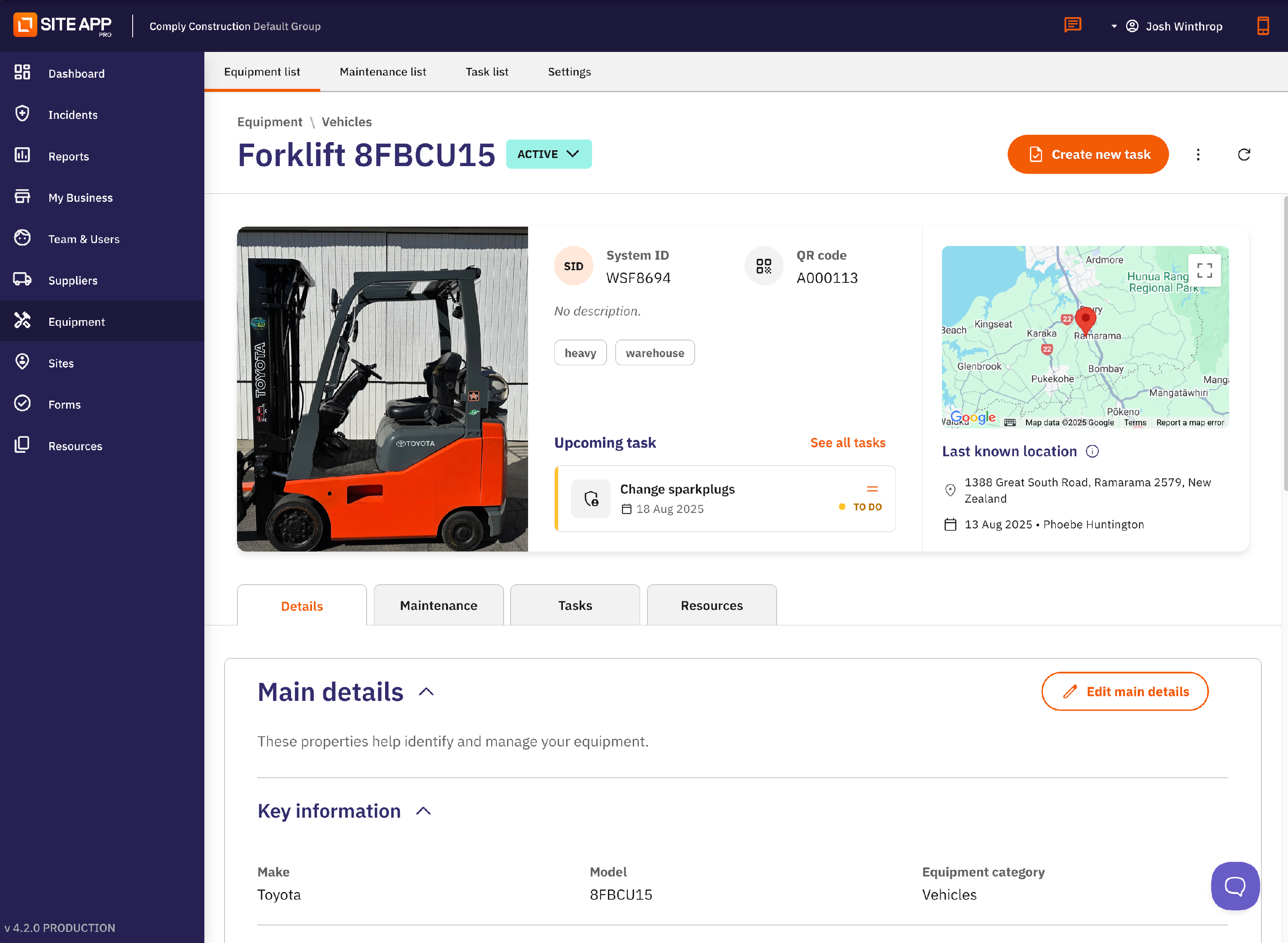Image resolution: width=1288 pixels, height=943 pixels.
Task: Open Reports from the sidebar
Action: tap(102, 156)
